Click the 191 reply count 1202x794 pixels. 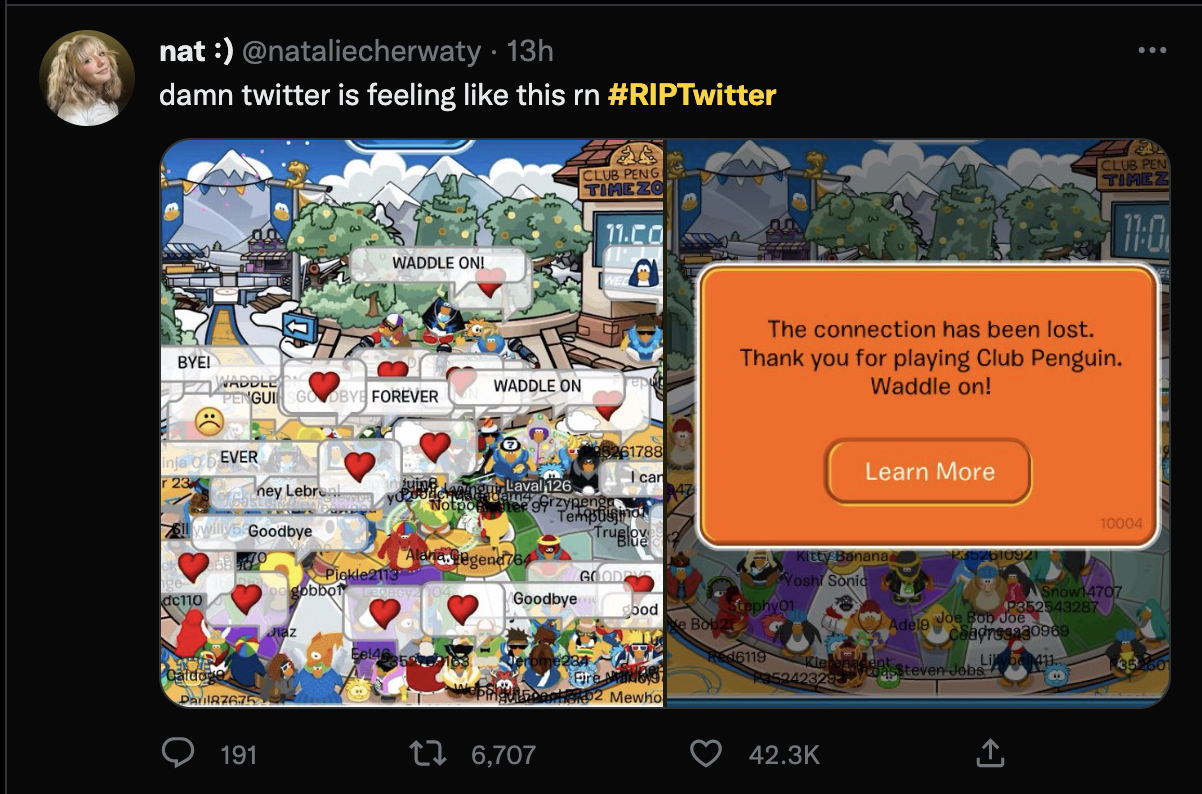pyautogui.click(x=238, y=754)
